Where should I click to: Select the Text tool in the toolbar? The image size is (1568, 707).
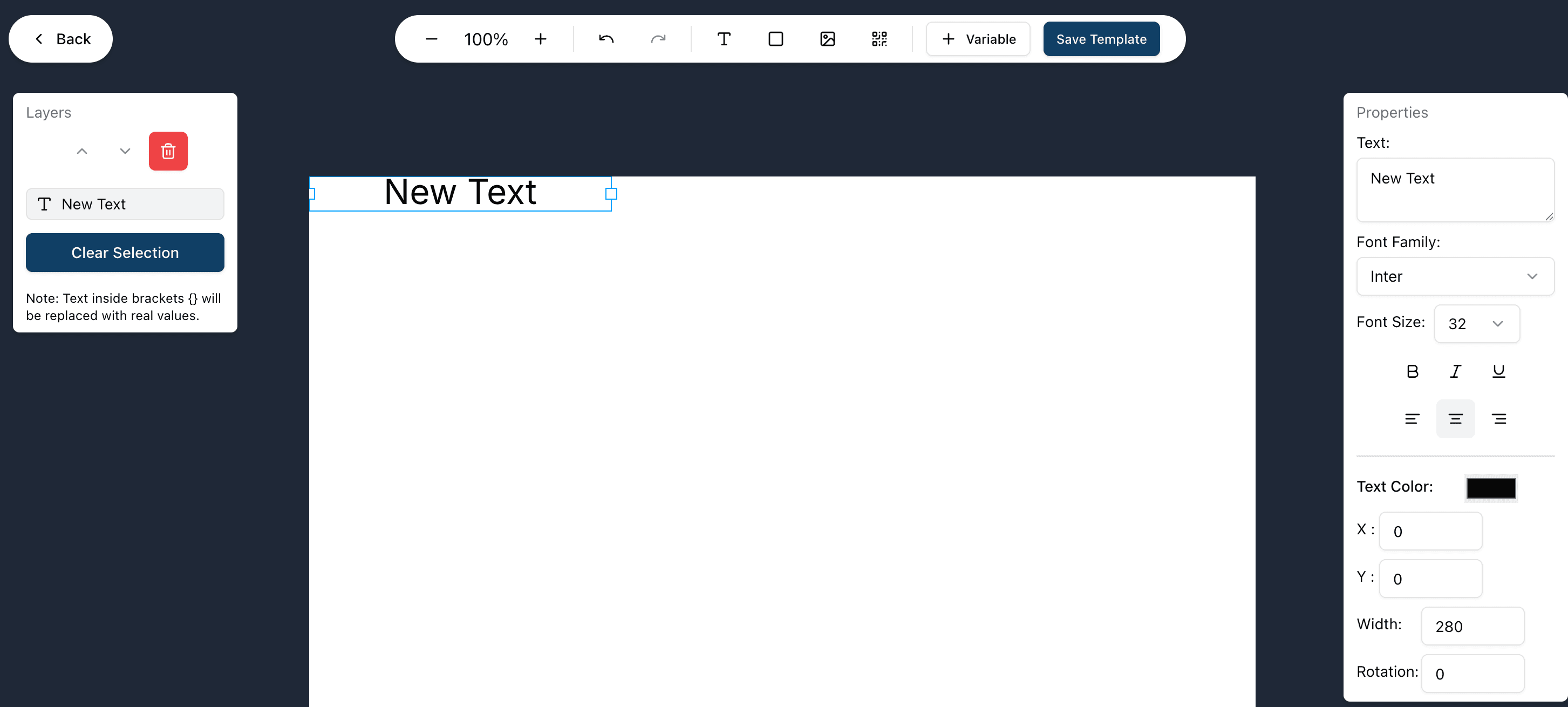(x=723, y=38)
